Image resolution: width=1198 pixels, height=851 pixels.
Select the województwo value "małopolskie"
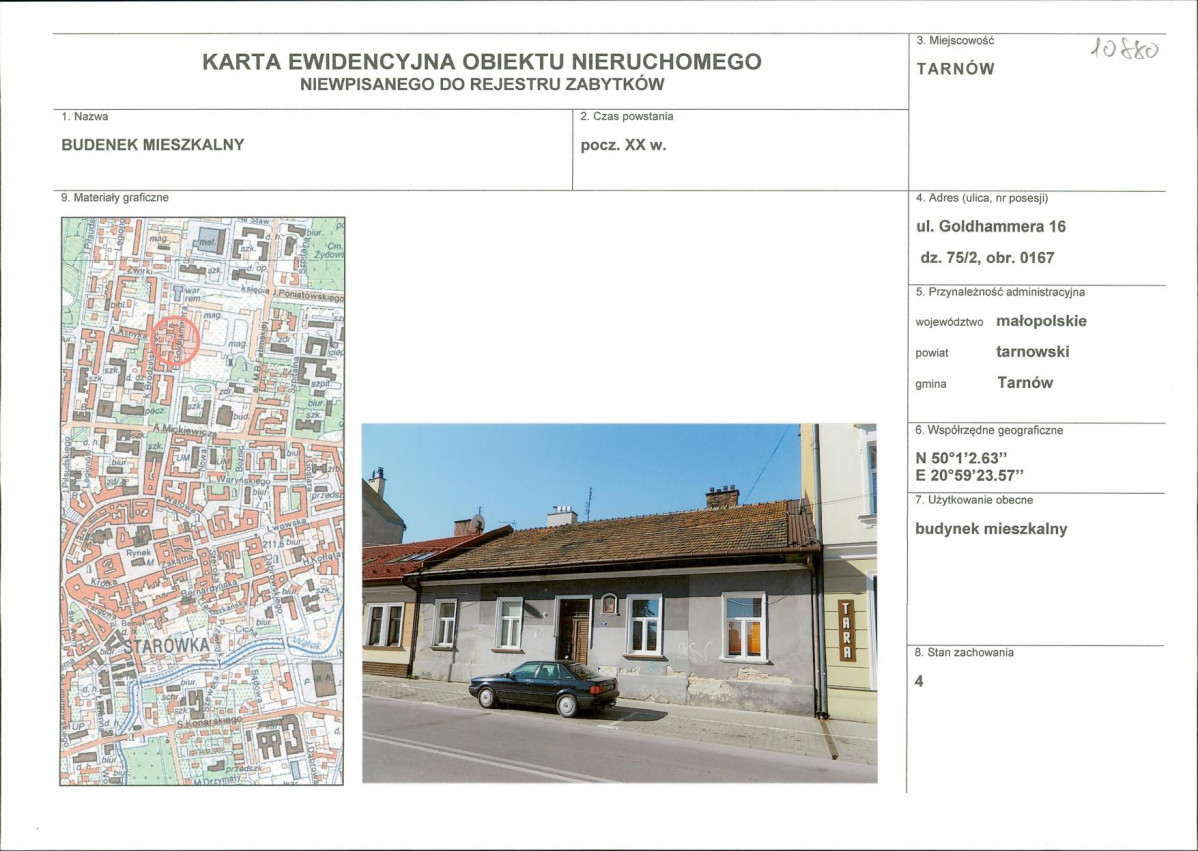[1041, 321]
